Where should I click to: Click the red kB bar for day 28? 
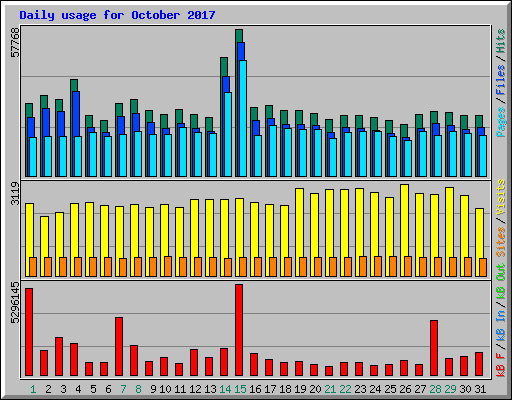(434, 348)
